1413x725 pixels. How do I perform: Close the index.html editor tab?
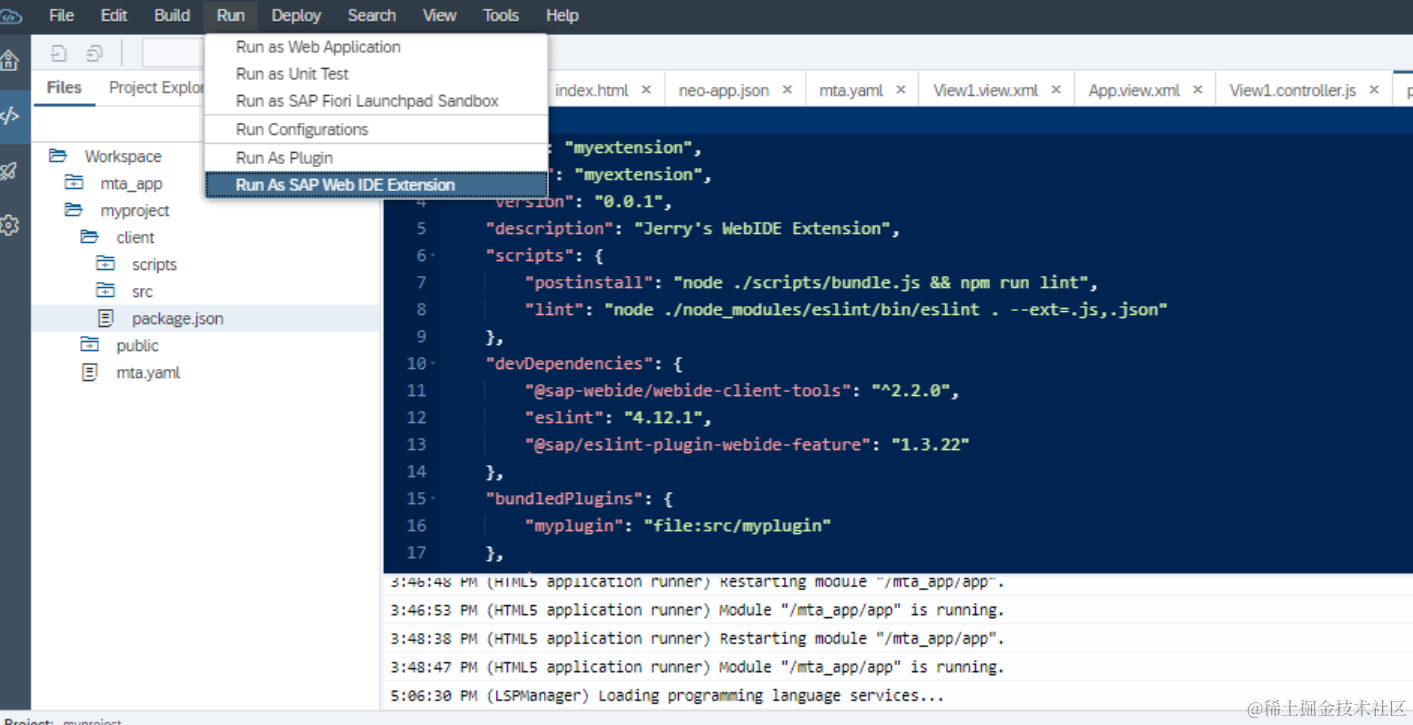click(x=646, y=90)
